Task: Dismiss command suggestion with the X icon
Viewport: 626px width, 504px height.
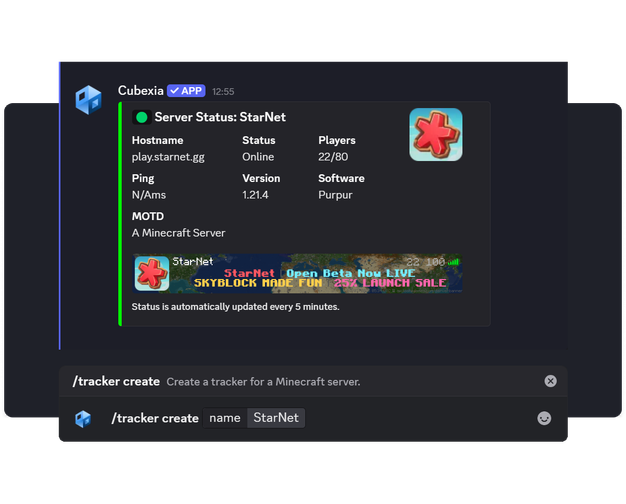Action: point(550,381)
